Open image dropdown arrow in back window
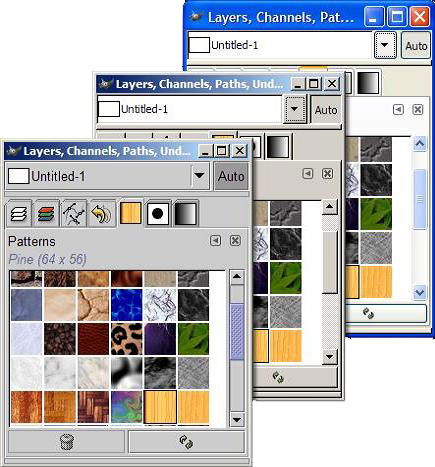The width and height of the screenshot is (435, 467). pos(385,45)
